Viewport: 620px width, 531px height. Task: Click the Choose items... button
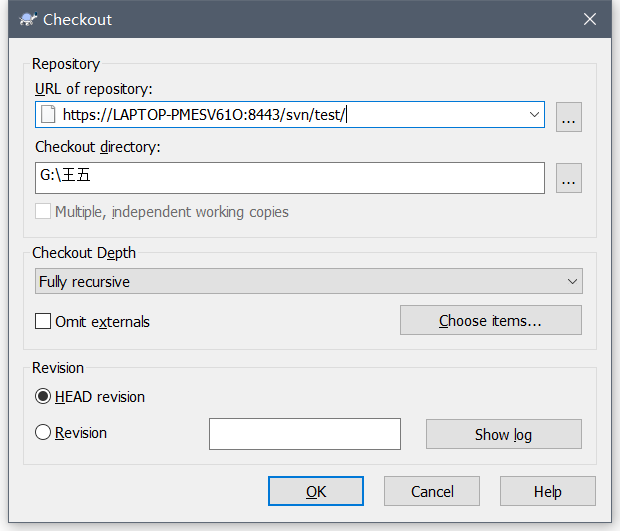click(491, 320)
